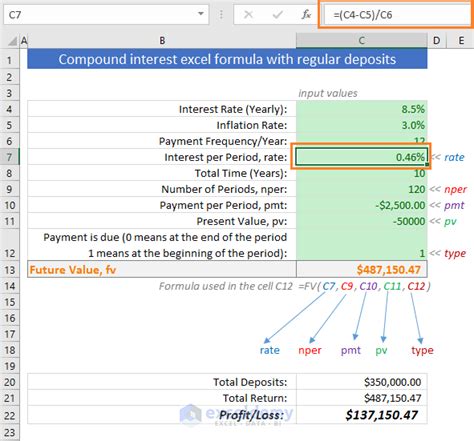Select the cell with value 120

(362, 189)
